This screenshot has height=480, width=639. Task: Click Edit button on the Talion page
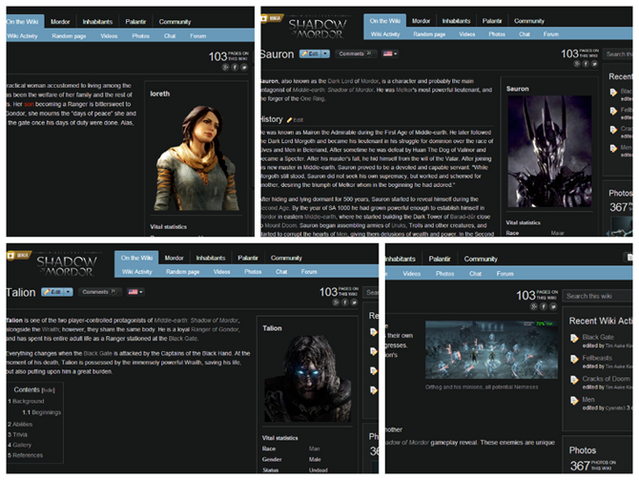pos(53,292)
